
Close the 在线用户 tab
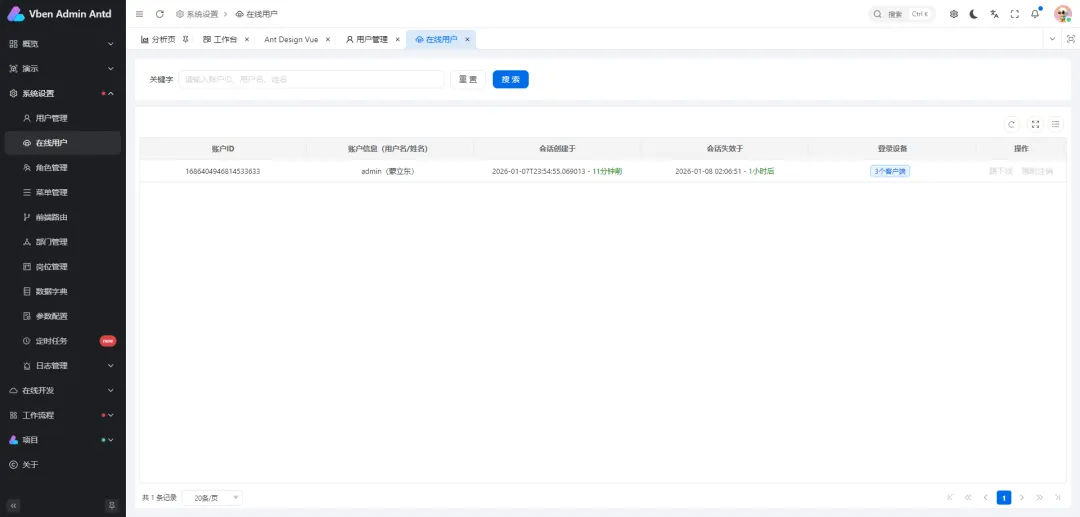(467, 39)
